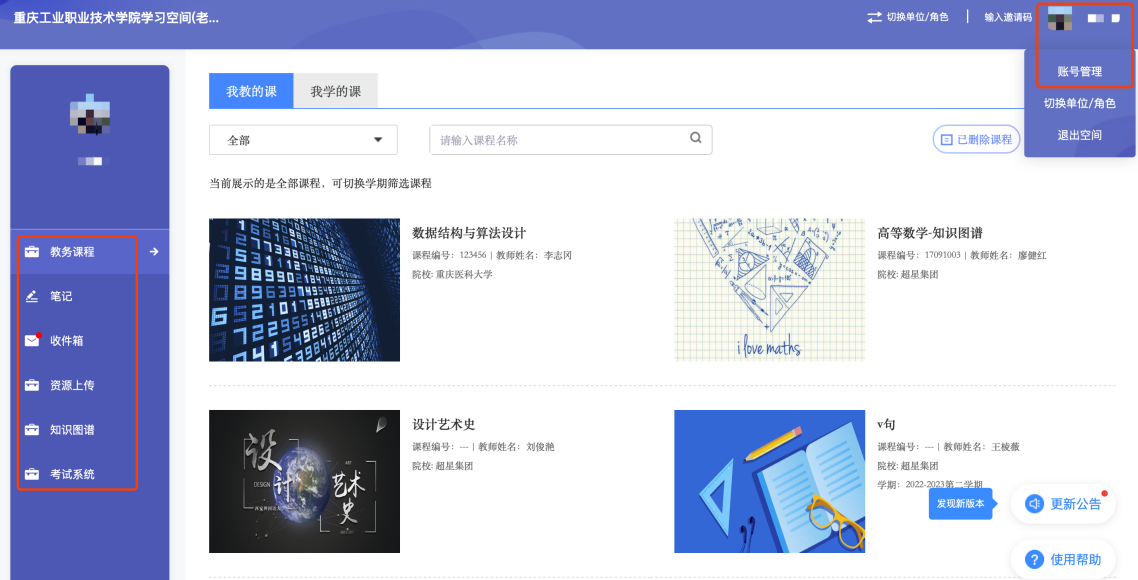The width and height of the screenshot is (1138, 580).
Task: Click the 考试系统 briefcase icon
Action: click(32, 474)
